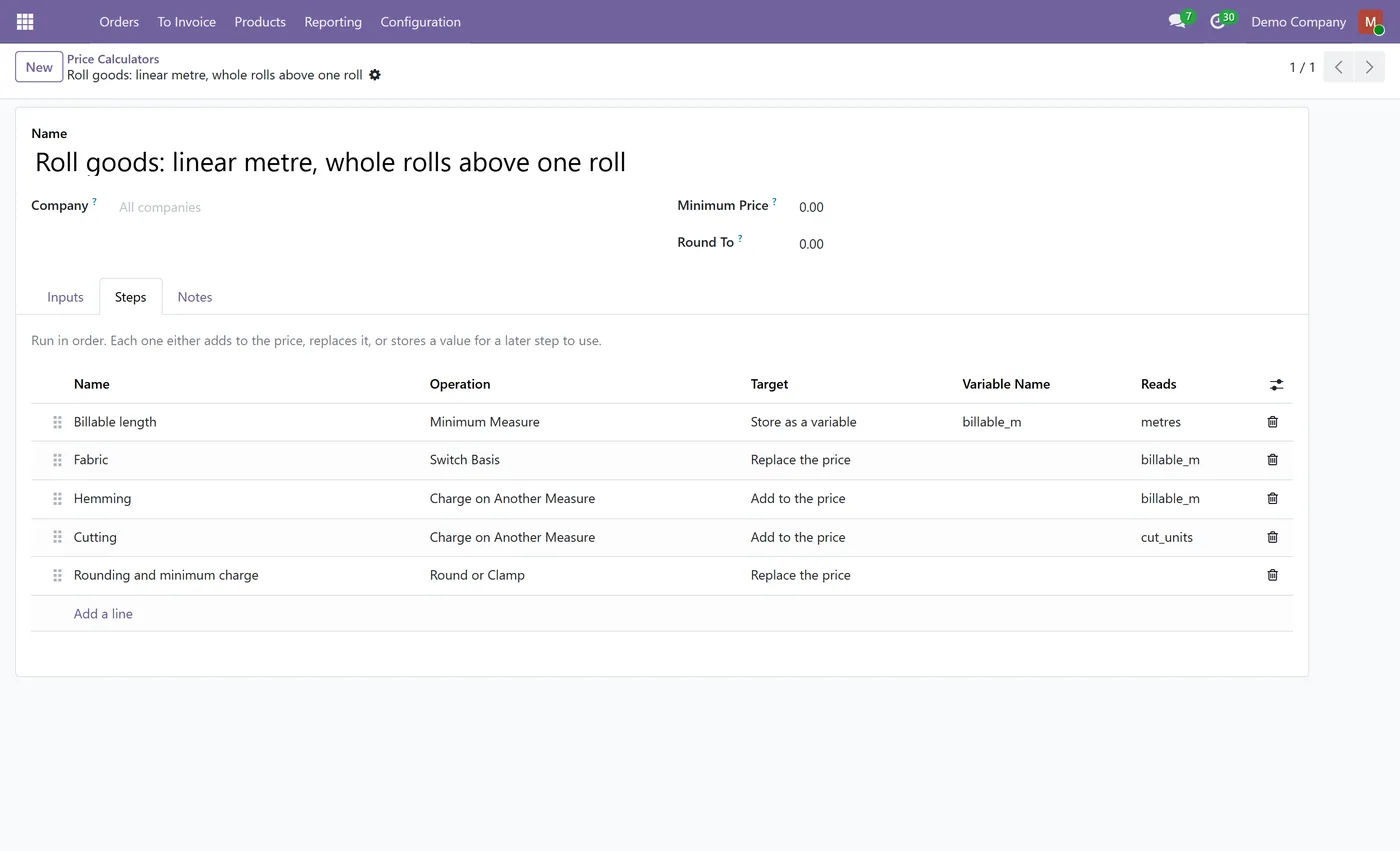Delete the Hemming step row
Screen dimensions: 1400x851
point(1272,498)
